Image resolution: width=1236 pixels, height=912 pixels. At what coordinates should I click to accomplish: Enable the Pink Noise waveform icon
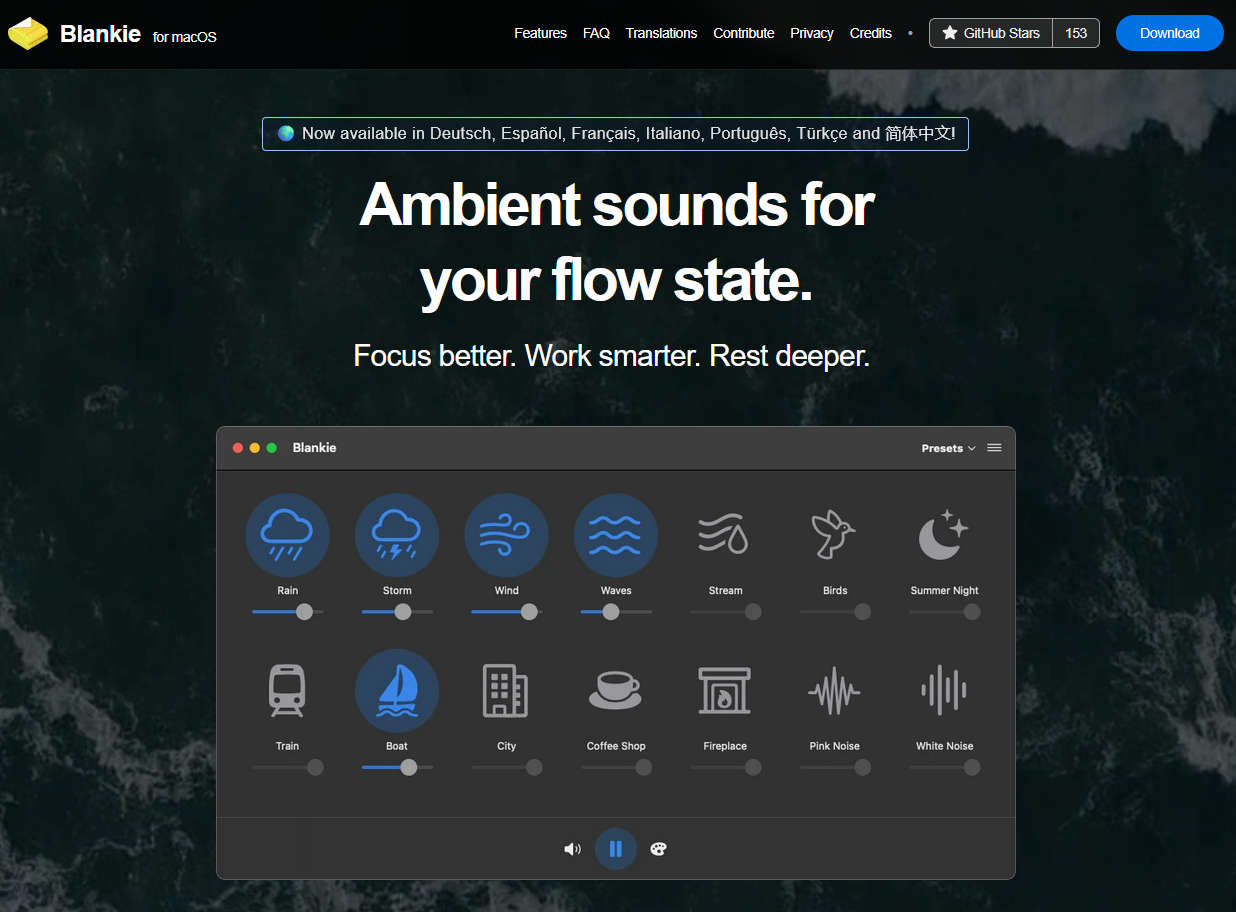(835, 691)
